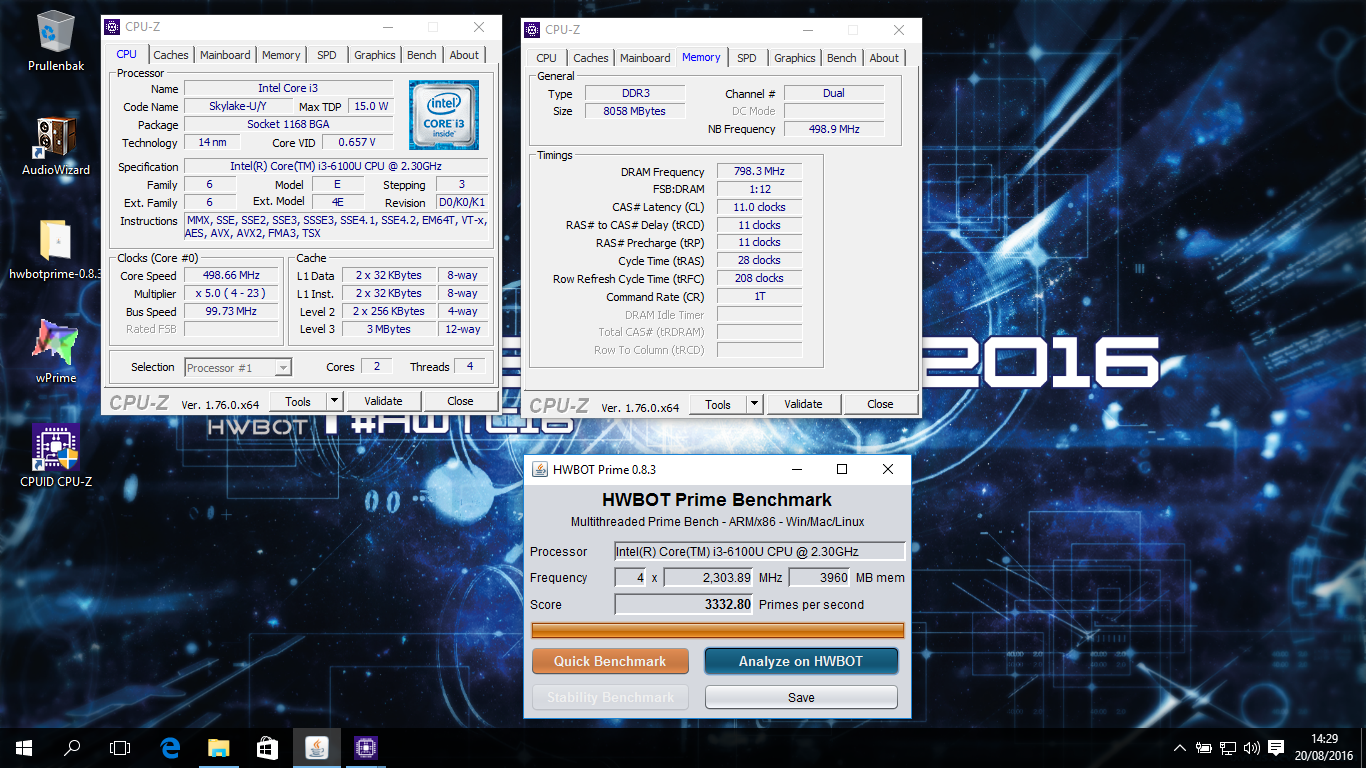Open SPD tab in right CPU-Z window
The image size is (1366, 768).
click(747, 58)
